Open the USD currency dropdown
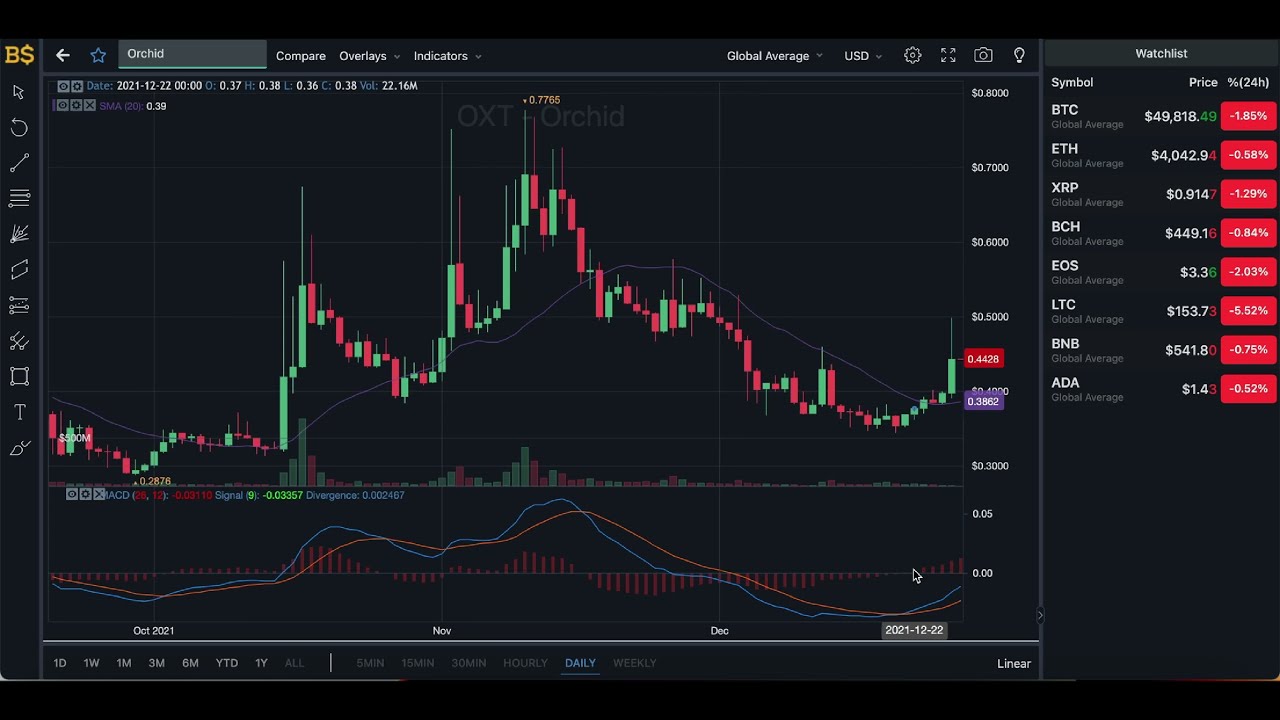 [863, 56]
